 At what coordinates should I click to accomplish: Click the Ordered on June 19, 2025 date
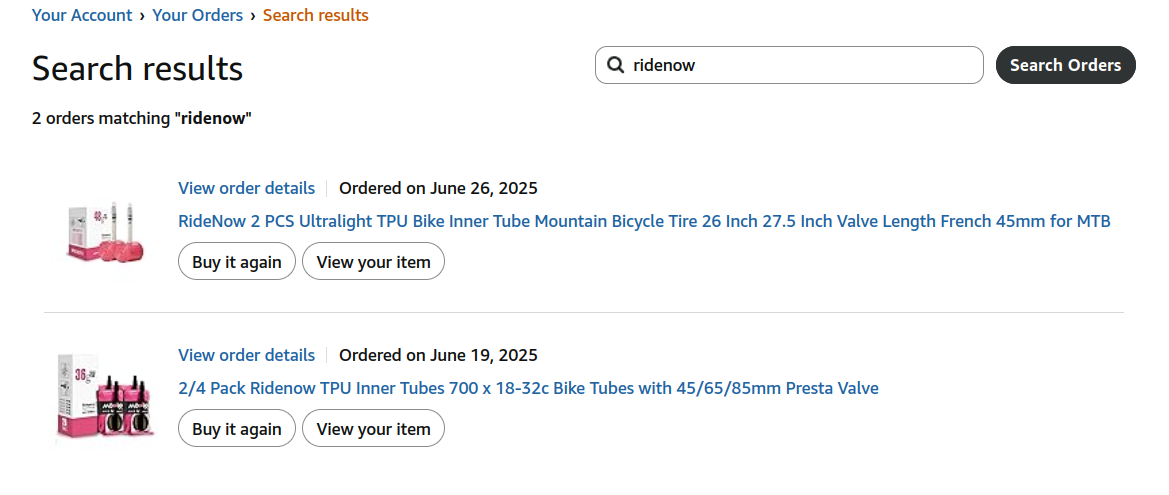click(438, 355)
